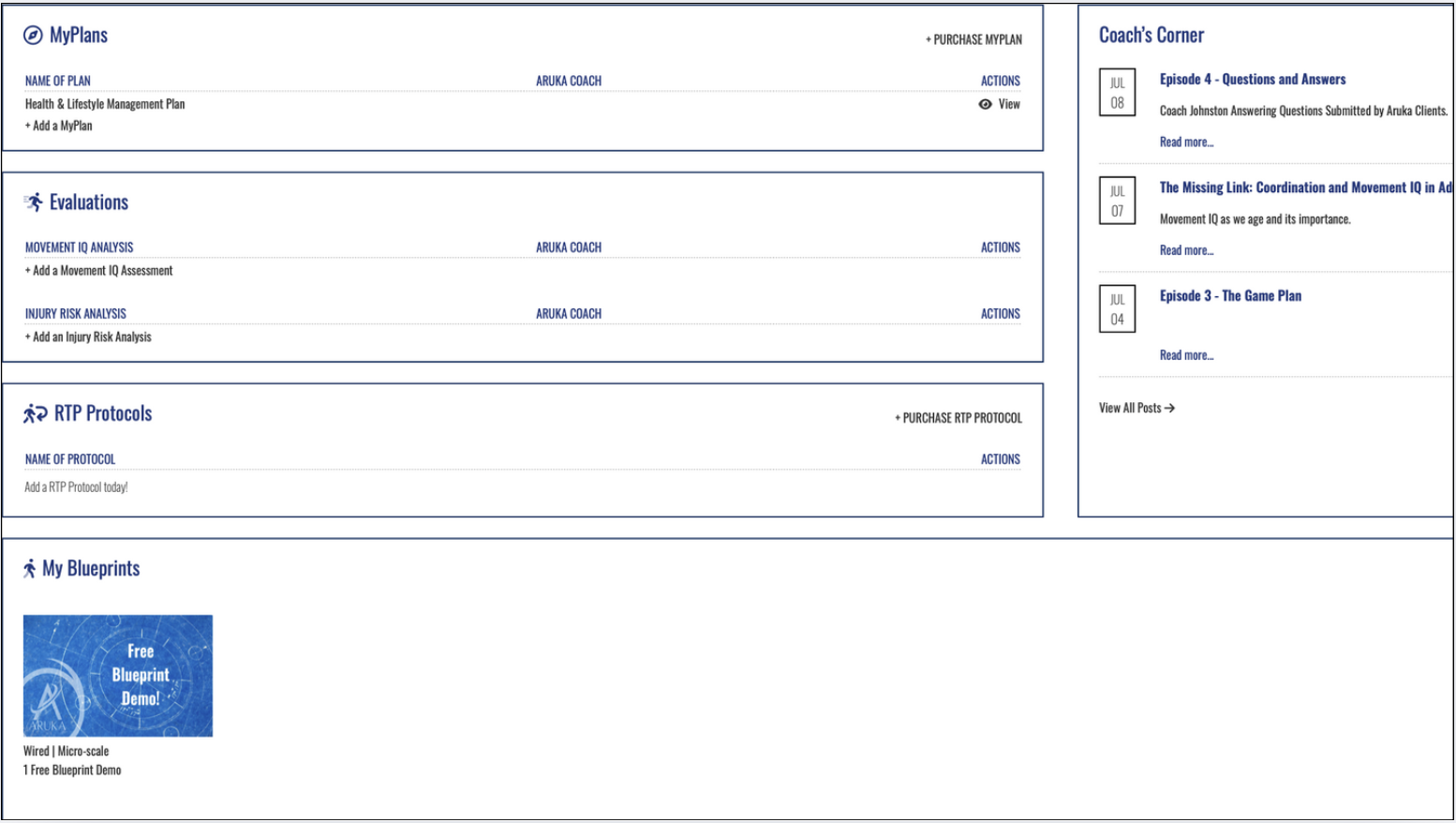Viewport: 1456px width, 823px height.
Task: Click + Add a Movement IQ Assessment
Action: pyautogui.click(x=99, y=271)
